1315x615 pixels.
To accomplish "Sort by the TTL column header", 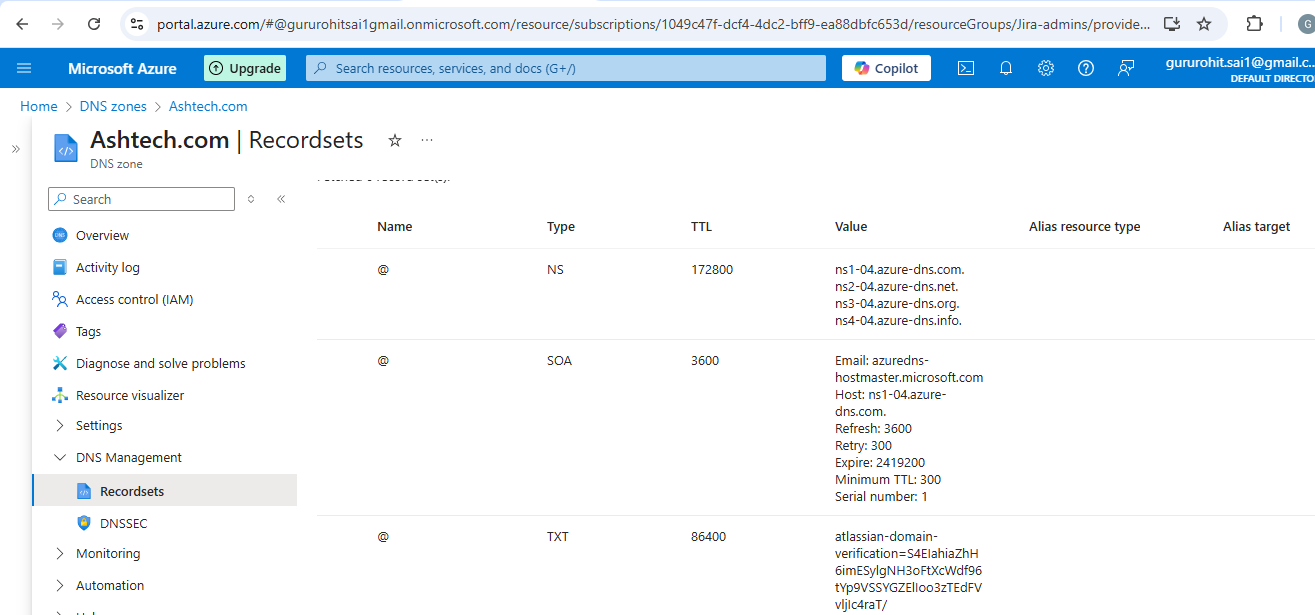I will [701, 227].
